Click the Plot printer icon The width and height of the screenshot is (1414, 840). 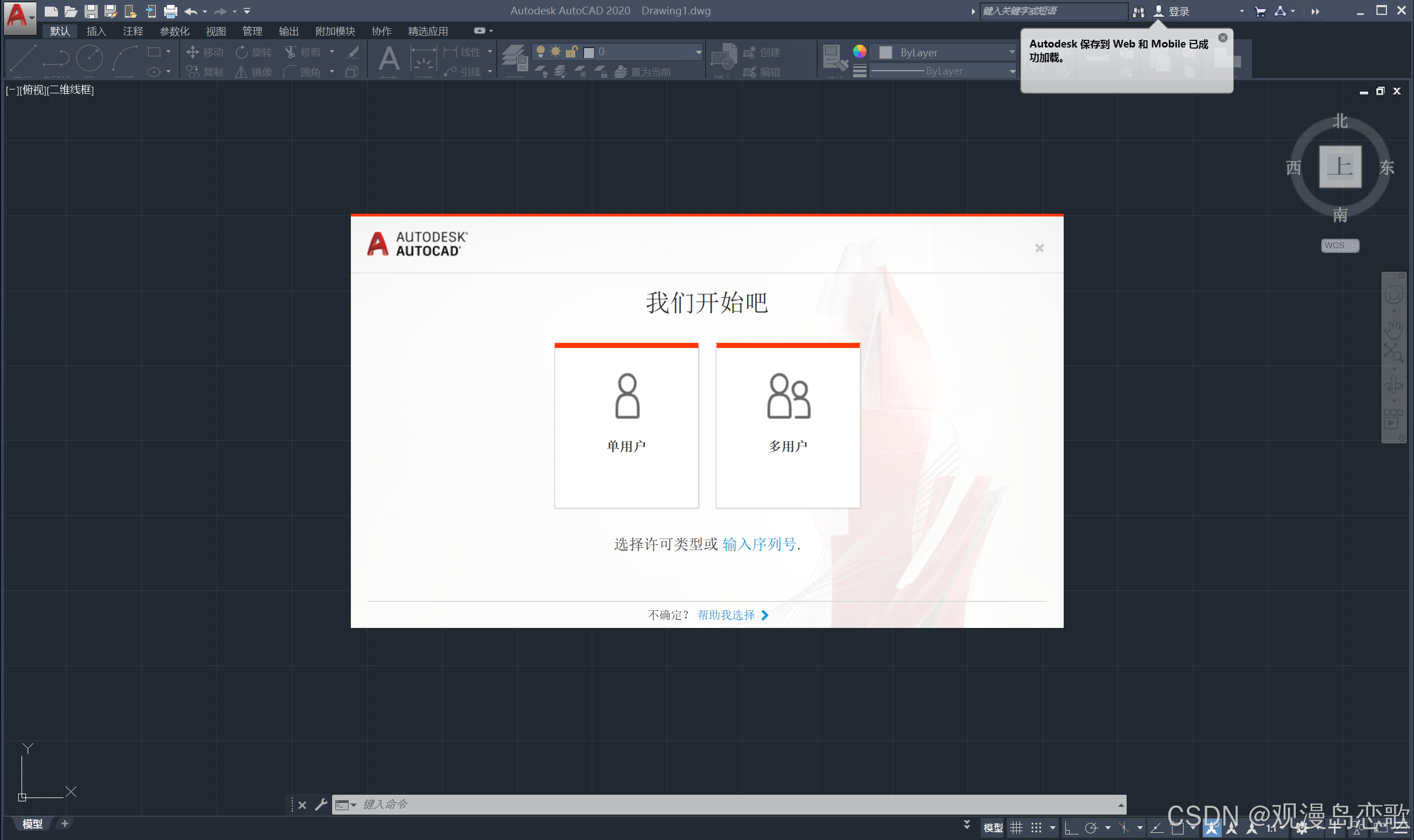point(170,10)
